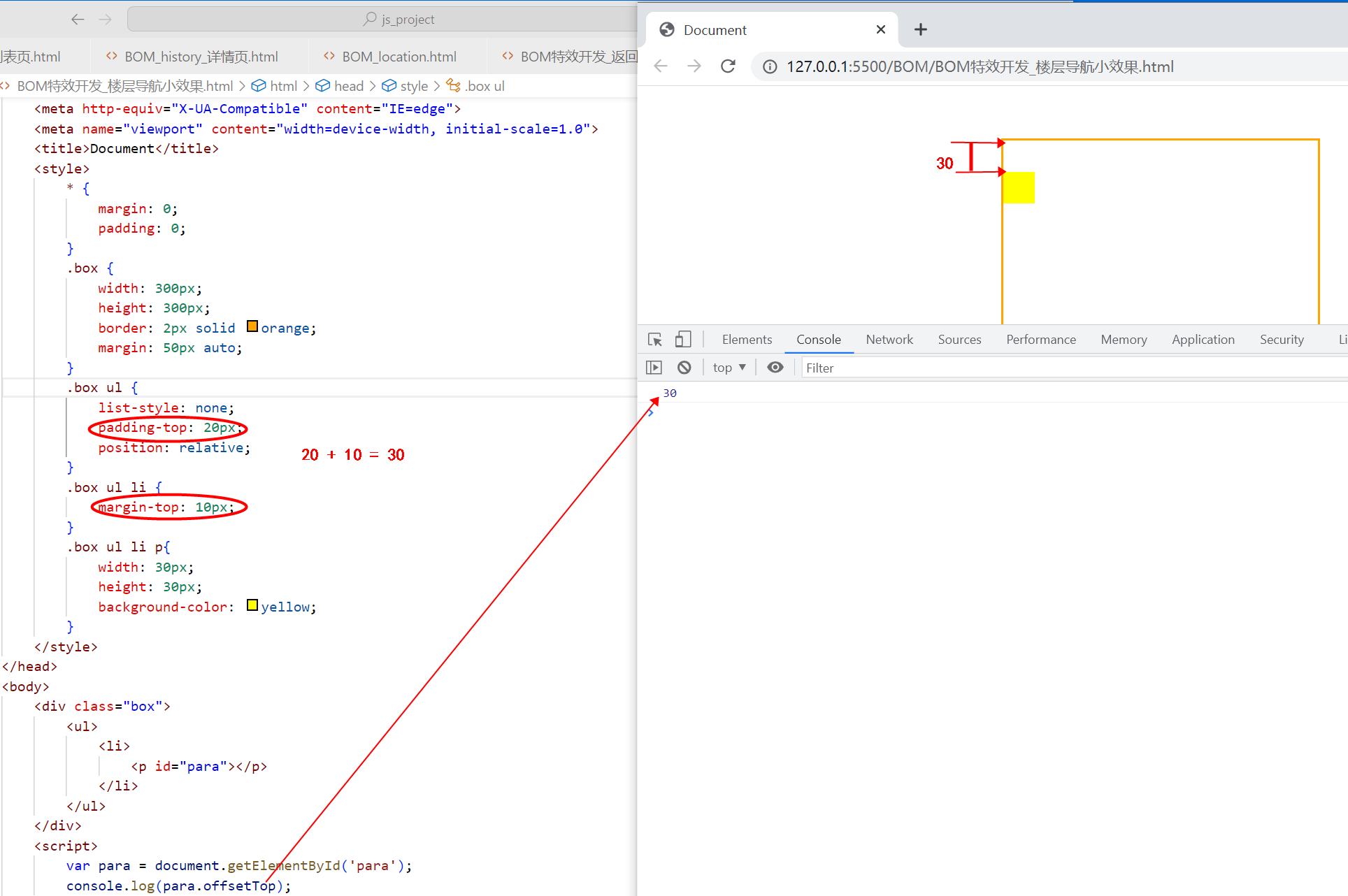Open the Security panel

pyautogui.click(x=1282, y=340)
